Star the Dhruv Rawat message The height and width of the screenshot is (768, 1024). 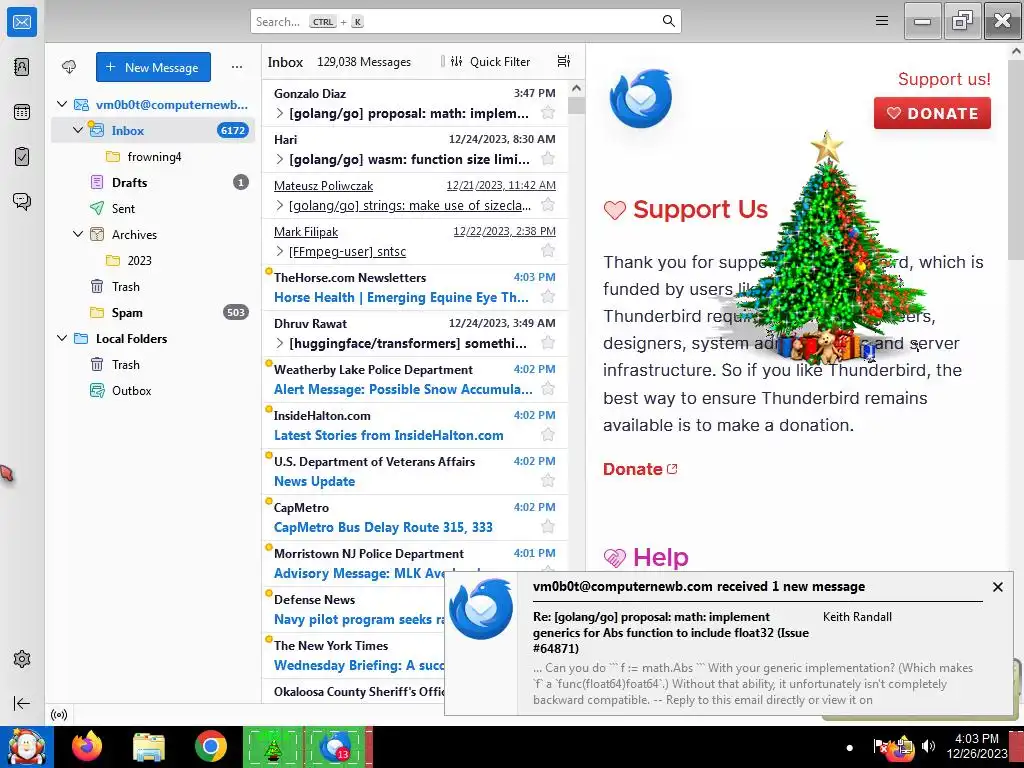tap(548, 343)
